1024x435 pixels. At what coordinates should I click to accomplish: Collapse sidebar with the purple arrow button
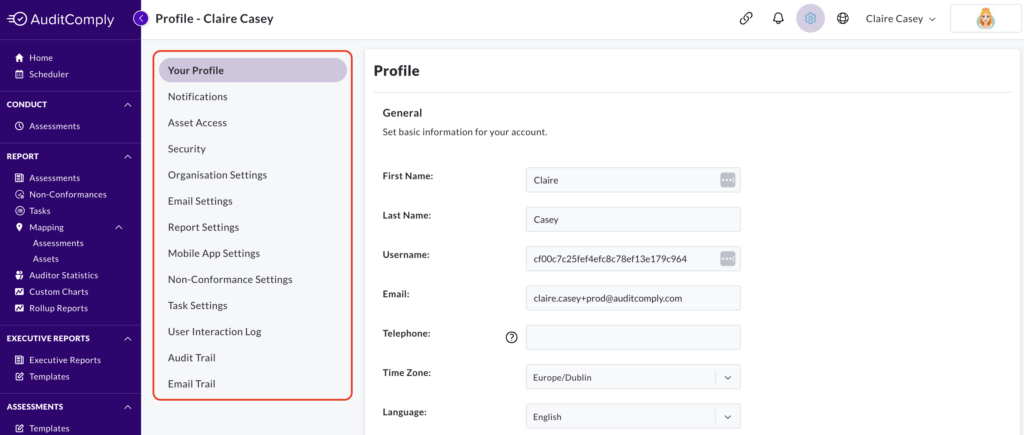point(140,19)
